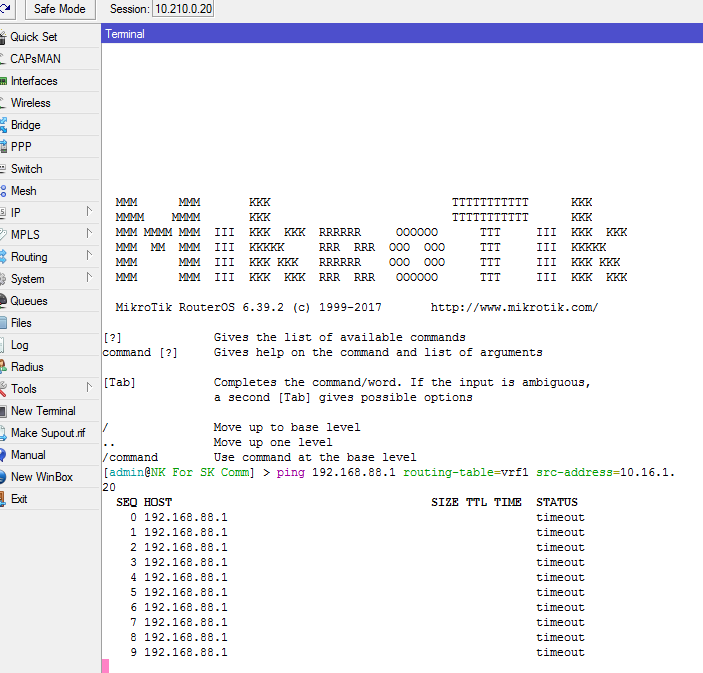Click the Queues icon
703x673 pixels.
[3, 300]
